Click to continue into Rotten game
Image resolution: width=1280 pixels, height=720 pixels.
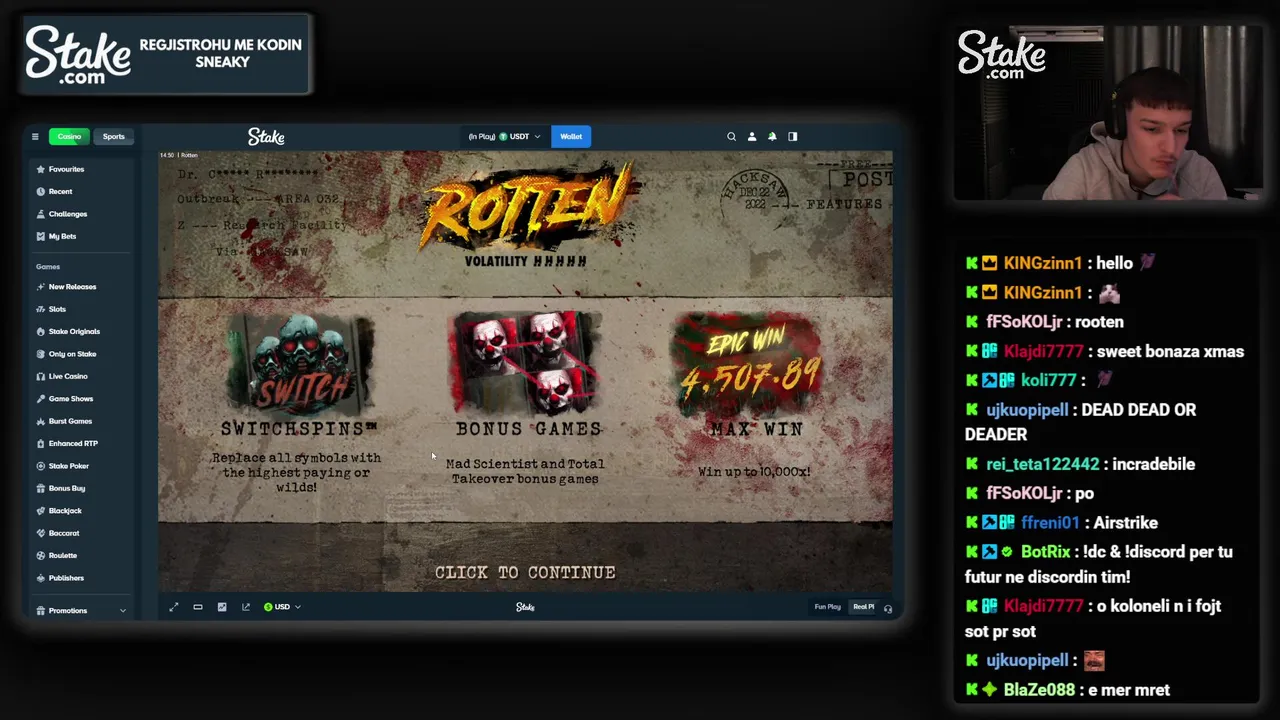[x=525, y=572]
